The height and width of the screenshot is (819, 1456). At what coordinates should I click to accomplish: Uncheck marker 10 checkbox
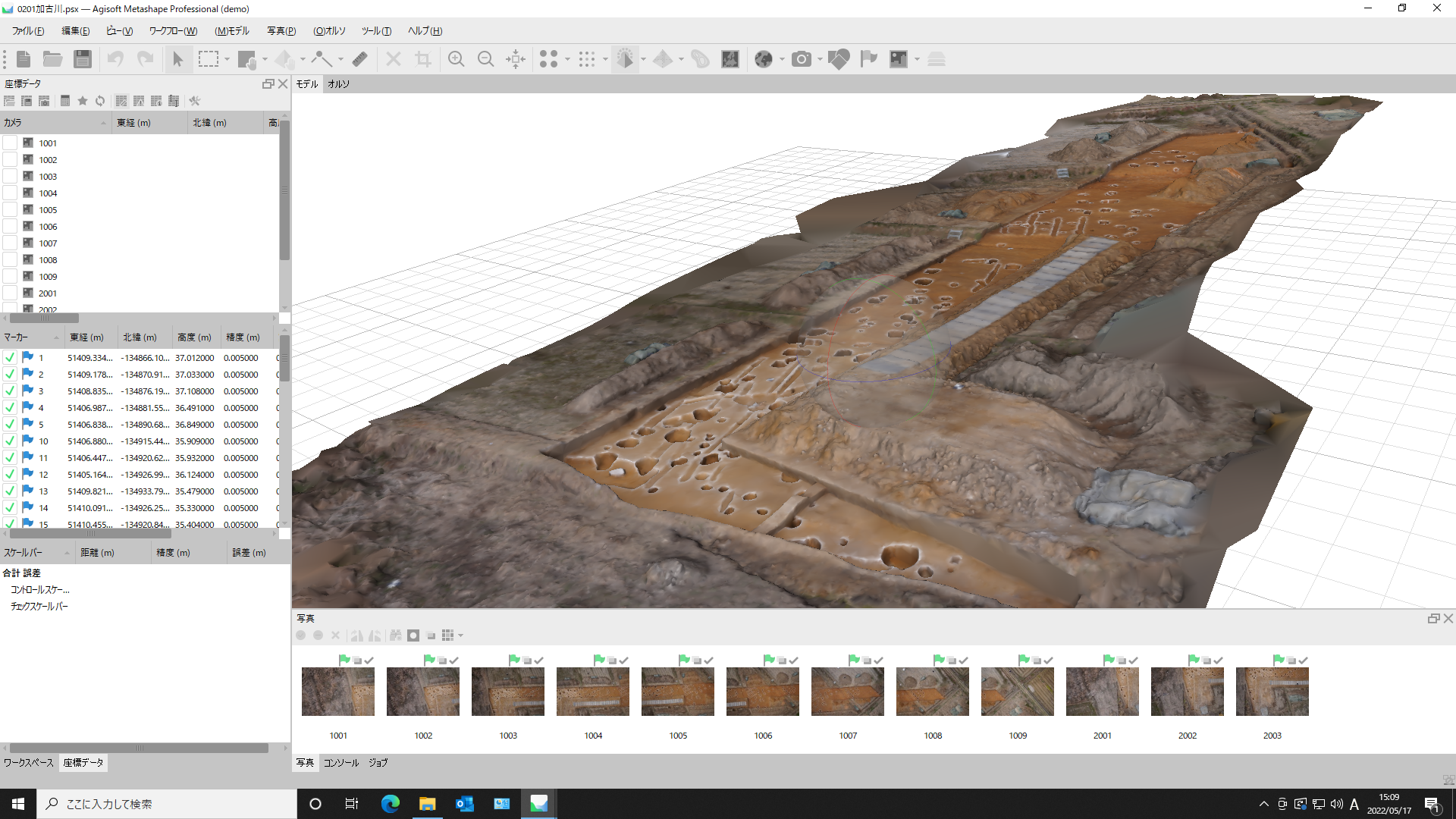(10, 441)
